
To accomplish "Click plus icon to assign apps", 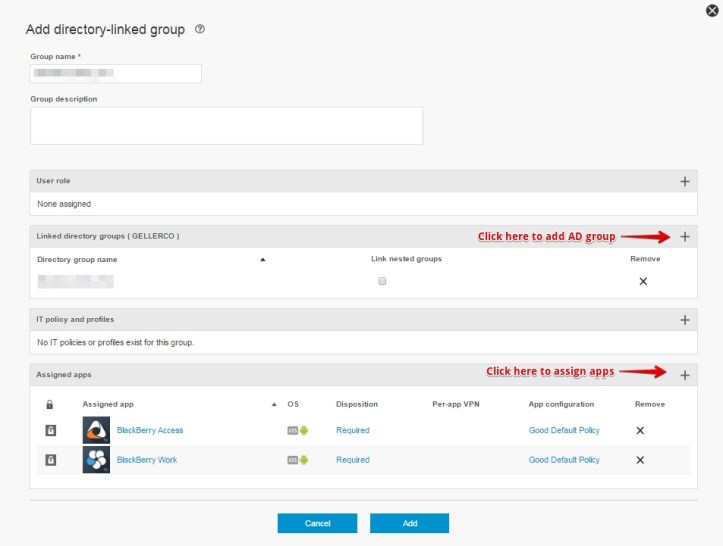I will [685, 375].
